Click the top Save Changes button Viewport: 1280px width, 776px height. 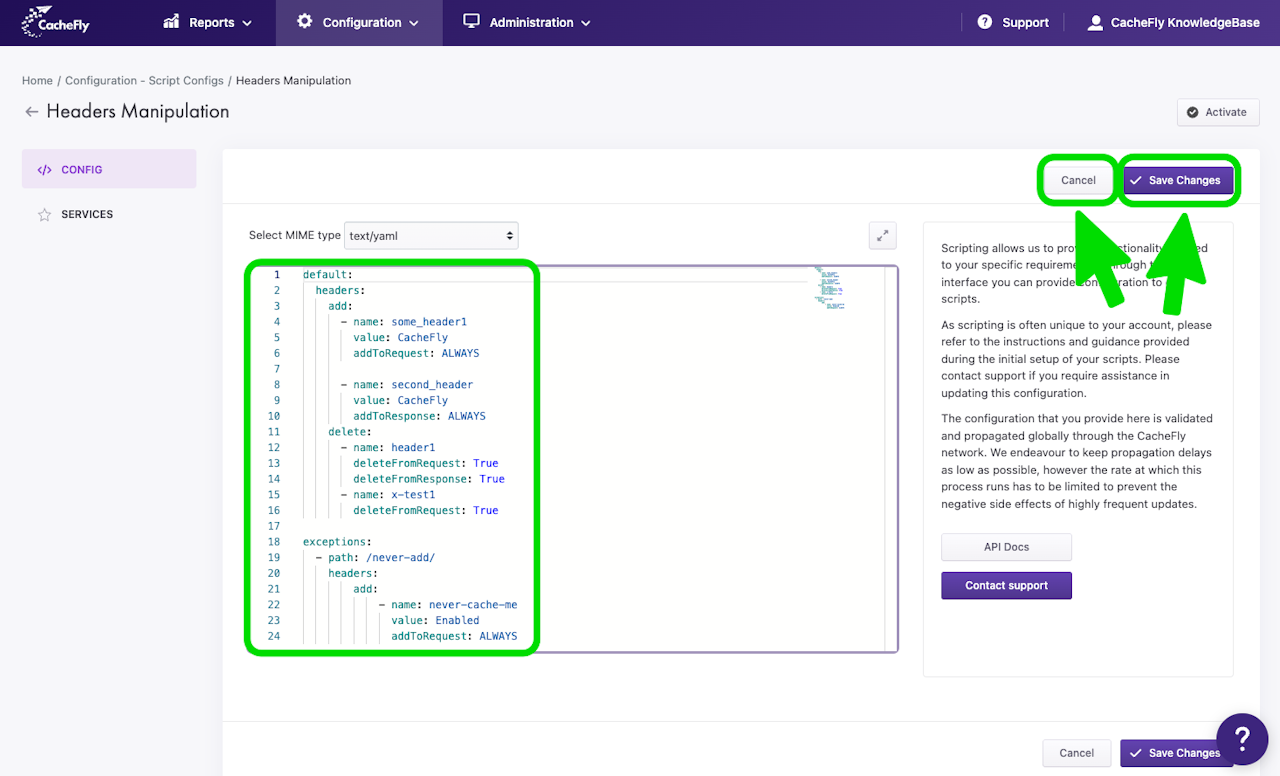(x=1178, y=180)
